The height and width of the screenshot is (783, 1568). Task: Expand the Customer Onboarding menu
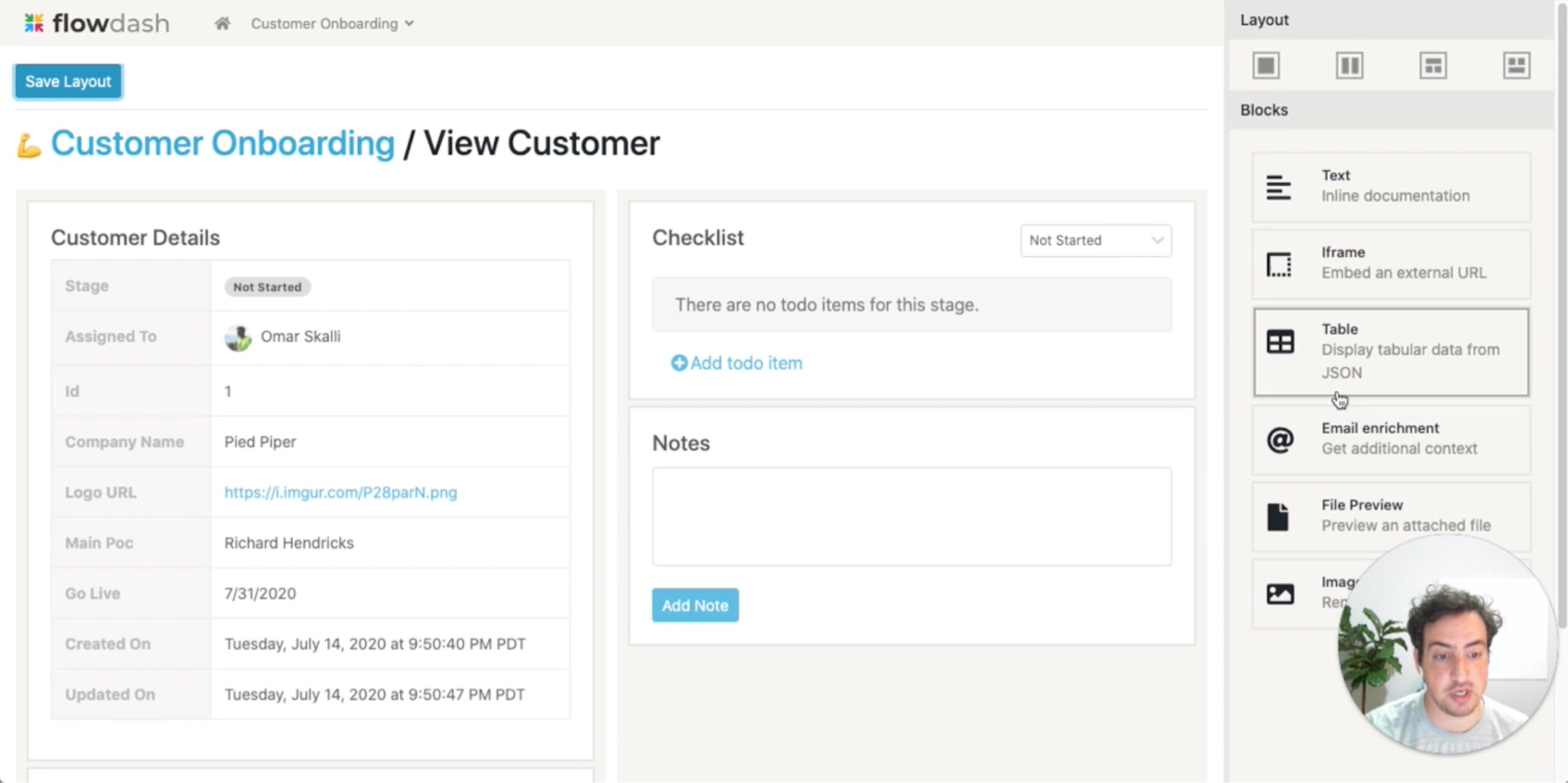click(x=332, y=24)
